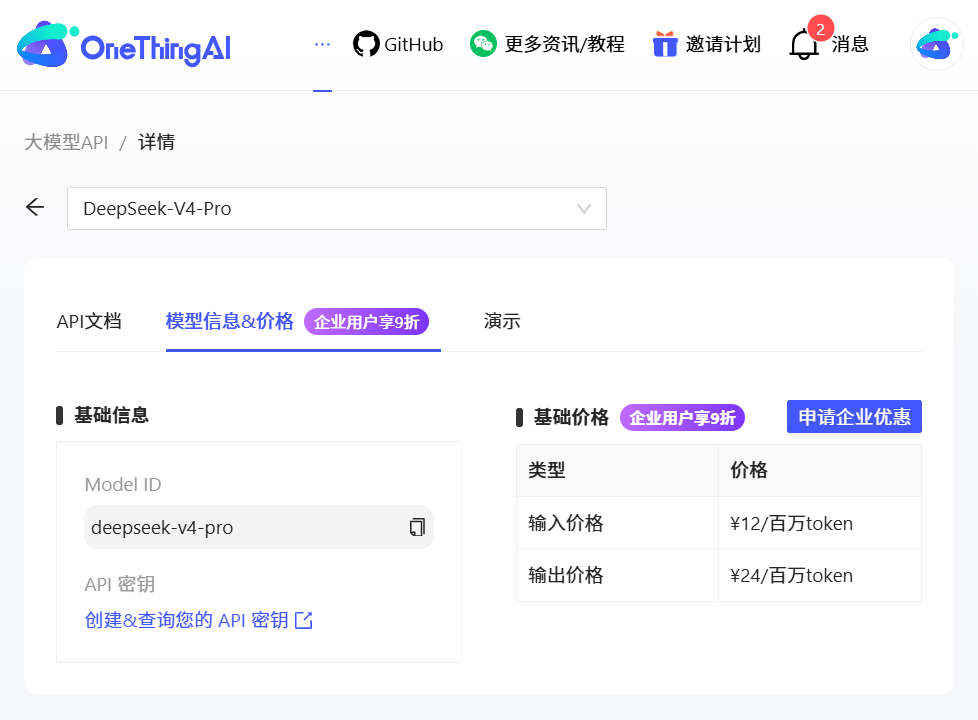Open the OneThingAI logo homepage

tap(124, 45)
